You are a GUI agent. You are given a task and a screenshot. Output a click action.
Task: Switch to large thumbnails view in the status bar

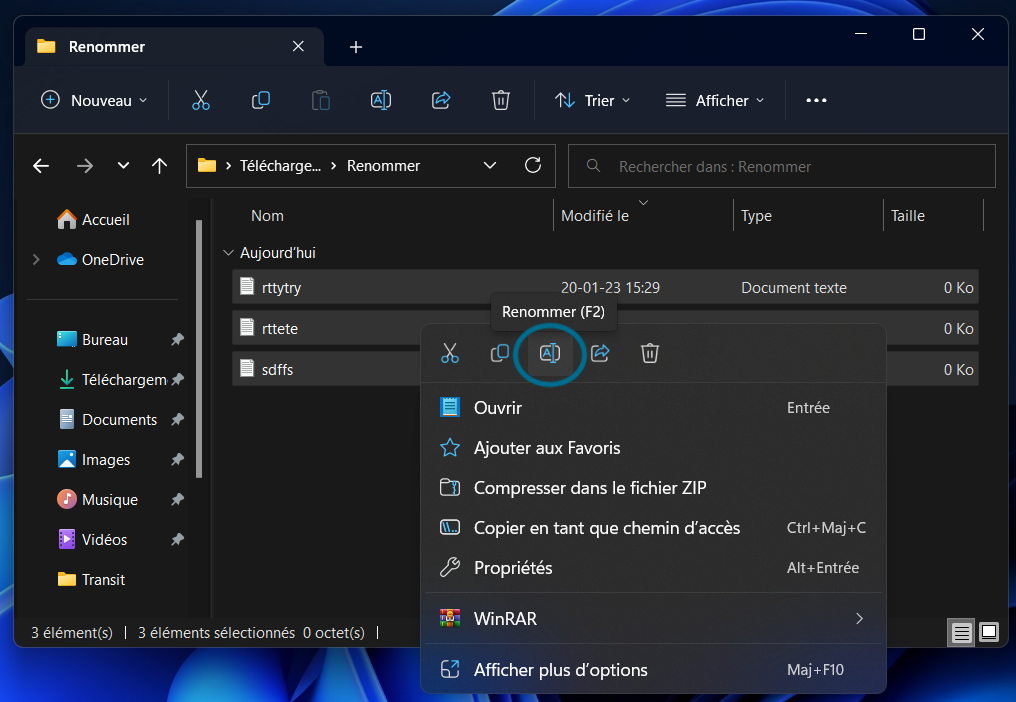pos(989,632)
